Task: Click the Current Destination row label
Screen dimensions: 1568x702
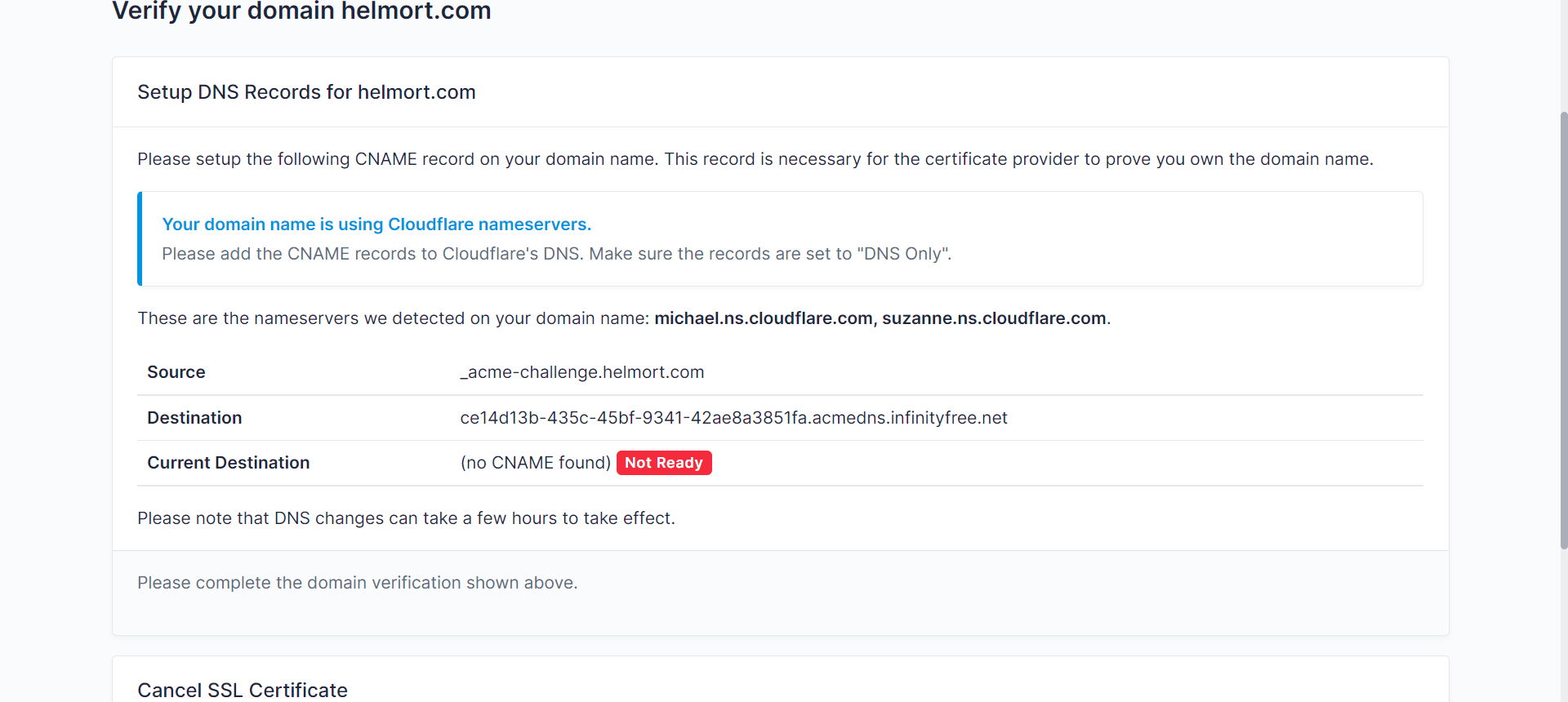Action: click(x=229, y=463)
